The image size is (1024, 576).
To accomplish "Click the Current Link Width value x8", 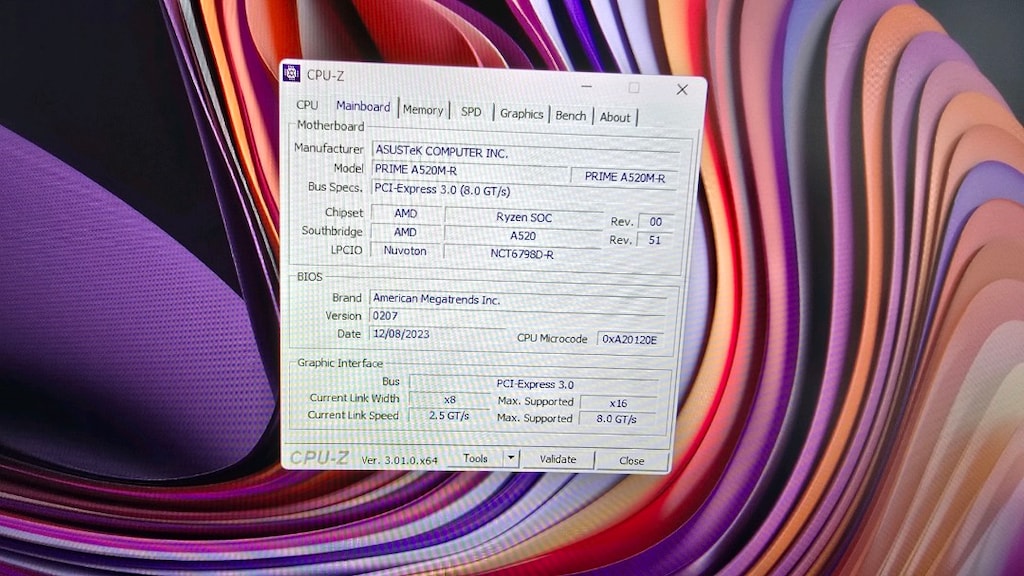I will pyautogui.click(x=449, y=399).
